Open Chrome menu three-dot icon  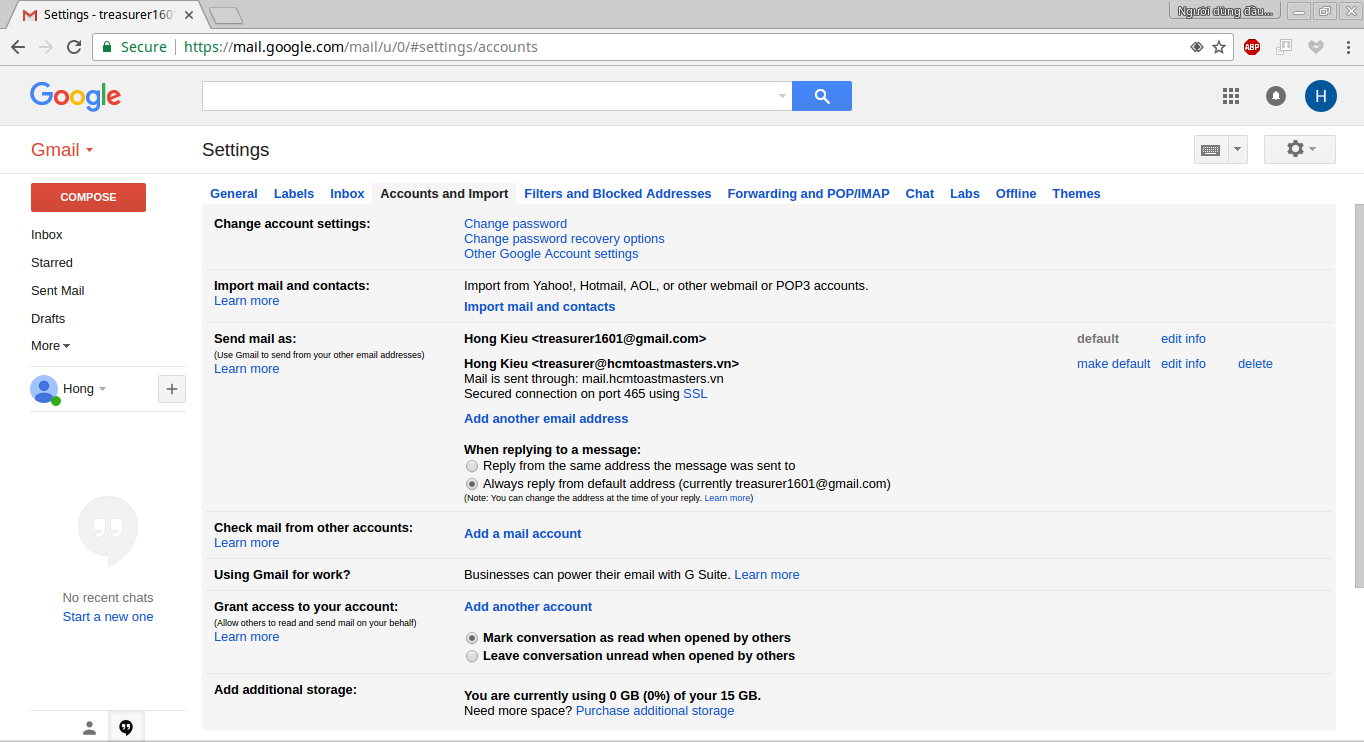(x=1347, y=47)
